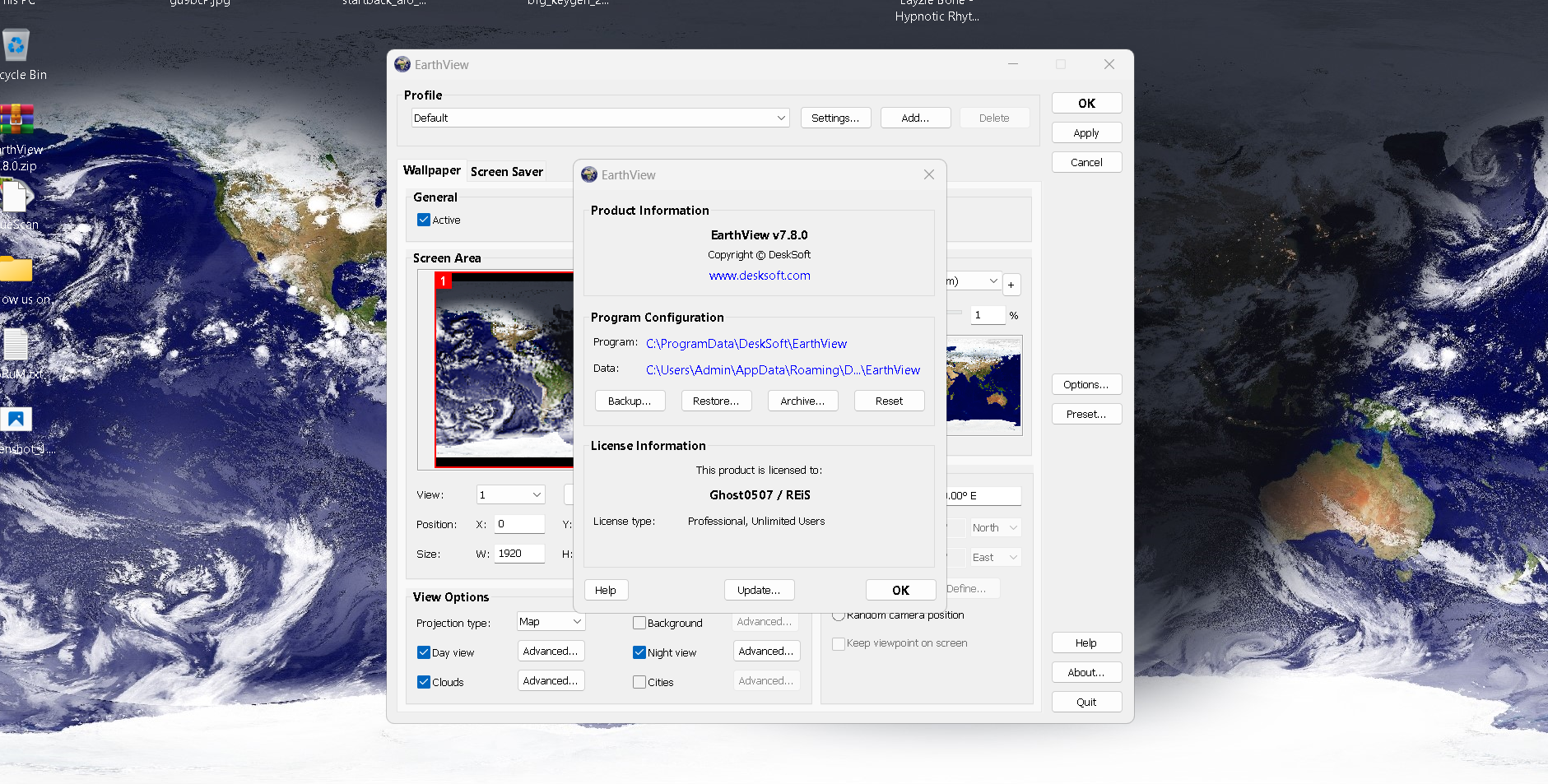Viewport: 1548px width, 784px height.
Task: Switch to the Wallpaper tab
Action: point(431,170)
